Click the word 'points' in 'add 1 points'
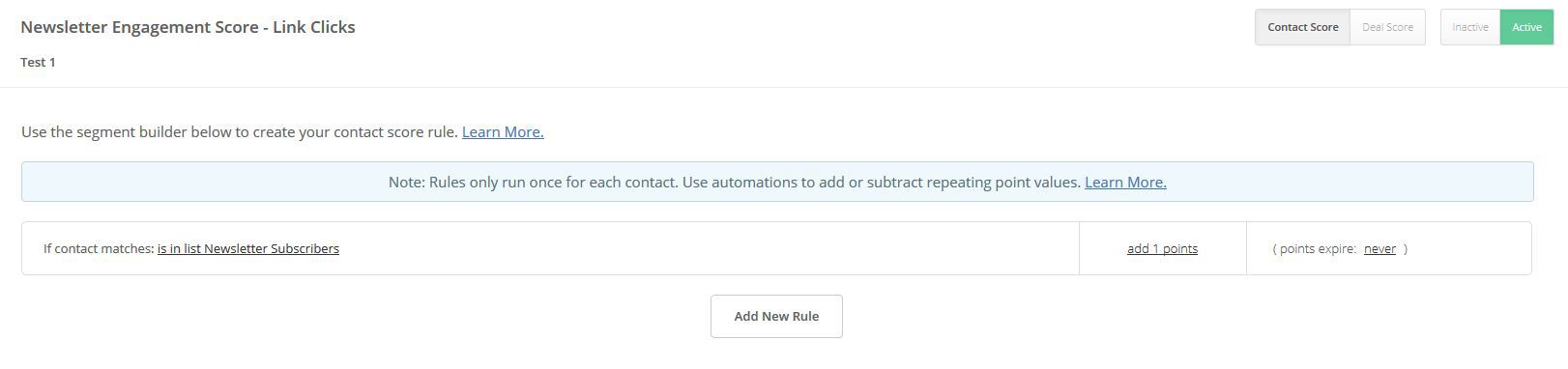The width and height of the screenshot is (1568, 369). click(x=1180, y=248)
